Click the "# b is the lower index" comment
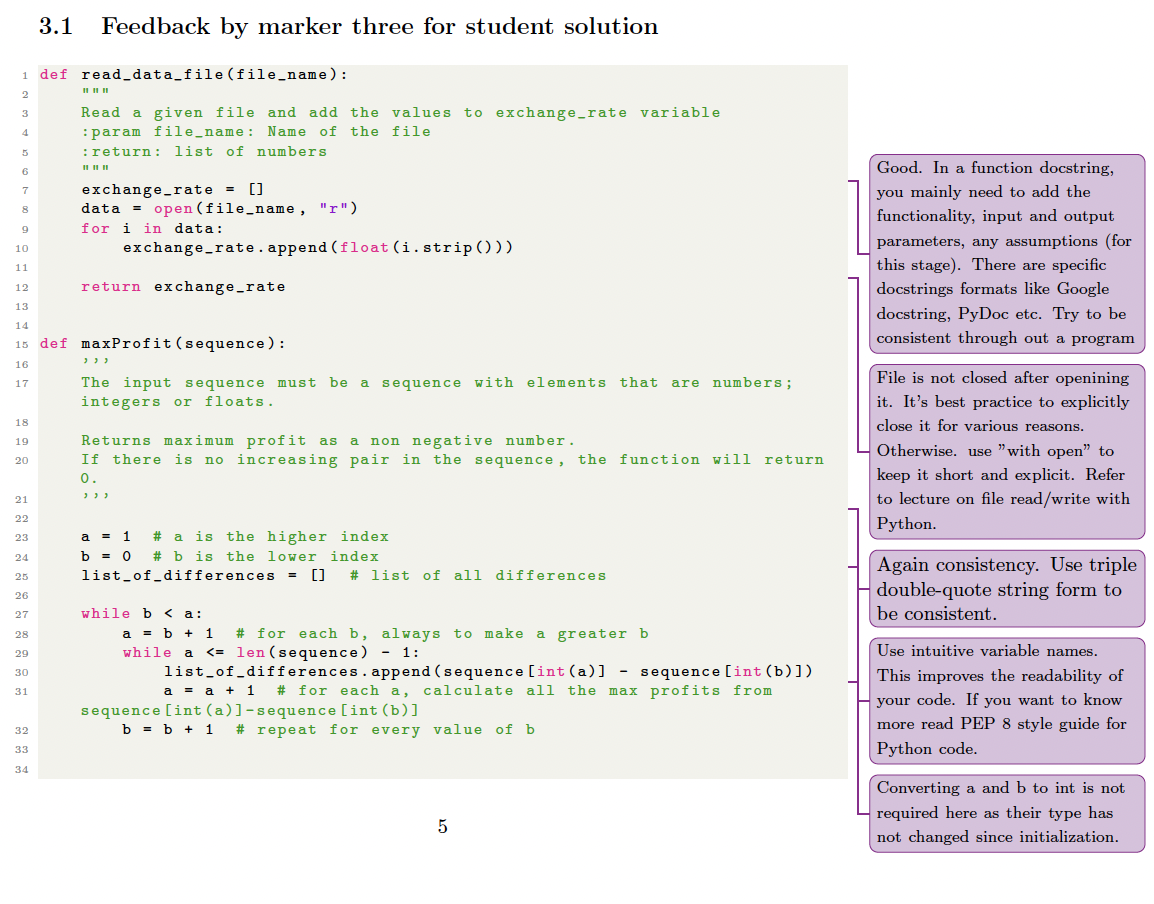 [265, 556]
